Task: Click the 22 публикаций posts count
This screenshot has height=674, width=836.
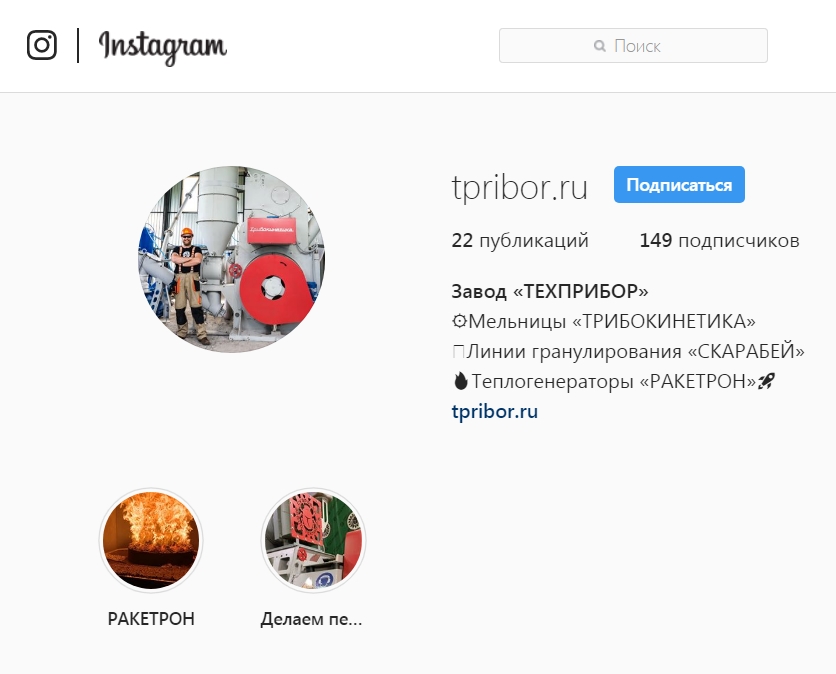Action: 520,240
